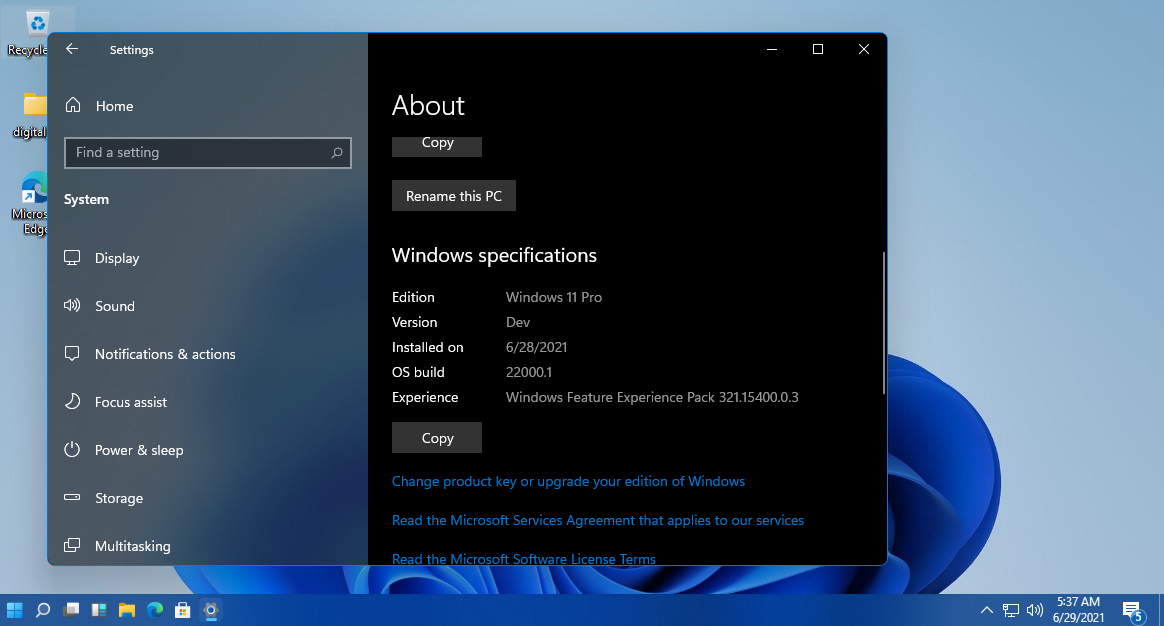Click the Settings gear icon on the taskbar
Image resolution: width=1164 pixels, height=626 pixels.
pos(211,610)
